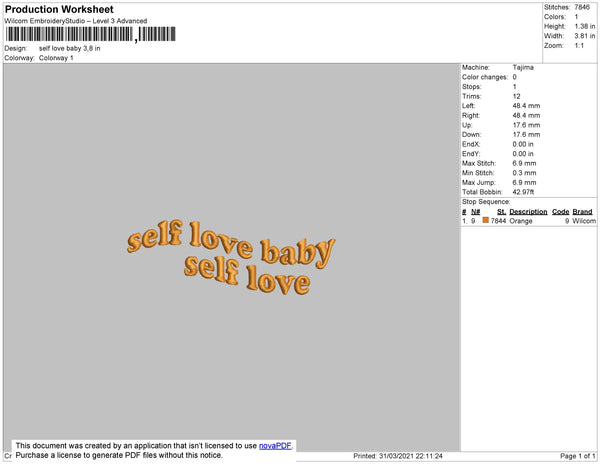Viewport: 600px width, 464px height.
Task: Click the Left value '48.4 mm'
Action: point(526,106)
